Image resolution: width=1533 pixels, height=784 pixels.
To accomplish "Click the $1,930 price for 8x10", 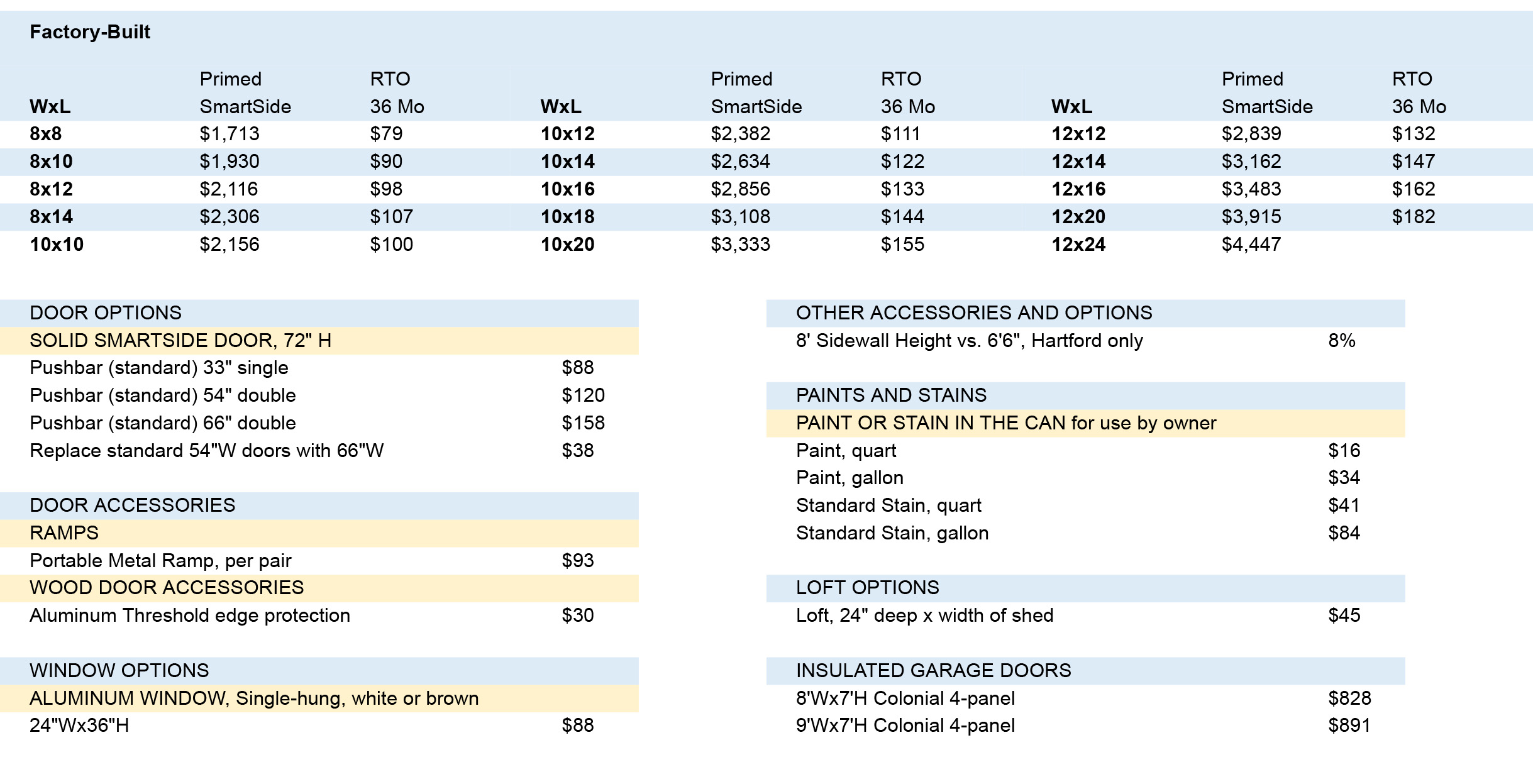I will pos(230,162).
